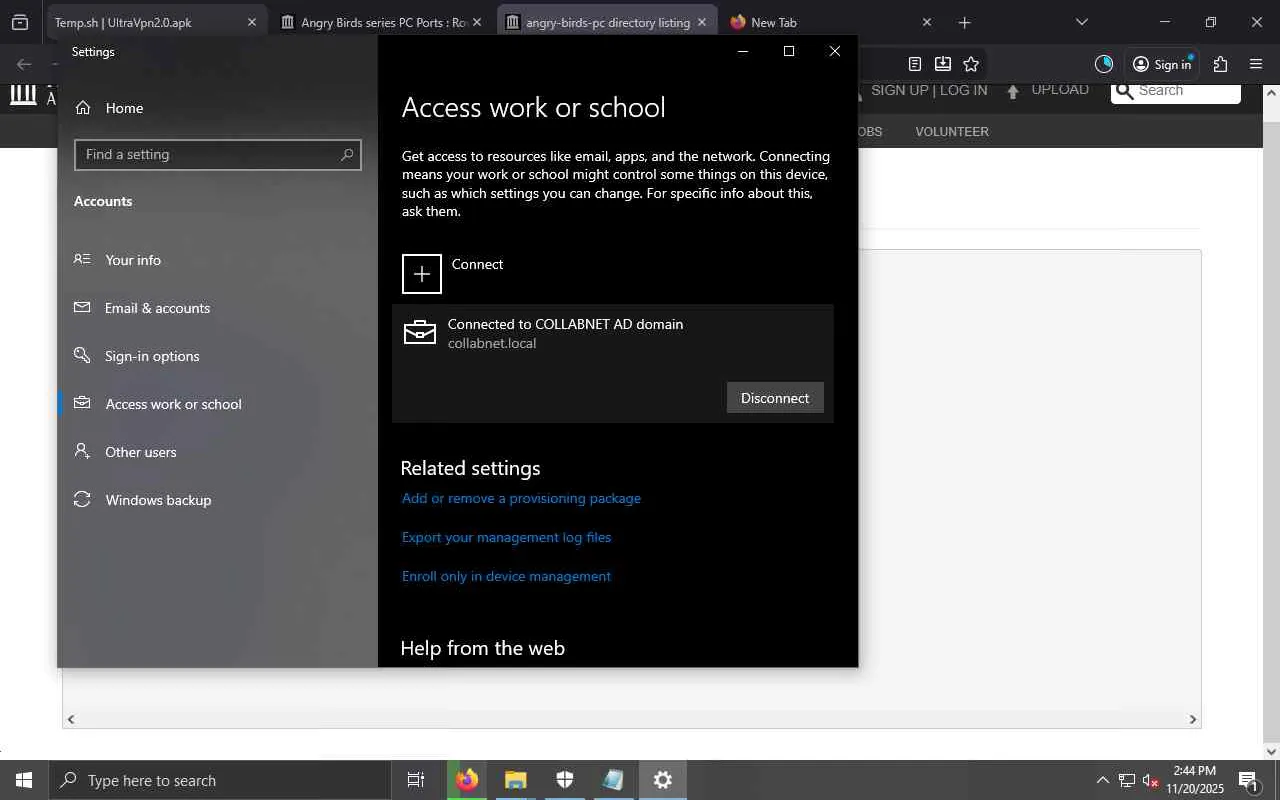The height and width of the screenshot is (800, 1280).
Task: Open the taskbar clock showing 2:44 PM
Action: click(x=1195, y=780)
